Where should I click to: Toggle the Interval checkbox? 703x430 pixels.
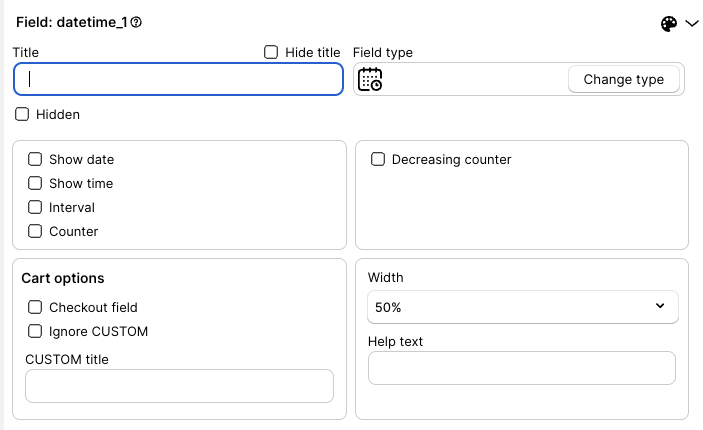(x=35, y=207)
